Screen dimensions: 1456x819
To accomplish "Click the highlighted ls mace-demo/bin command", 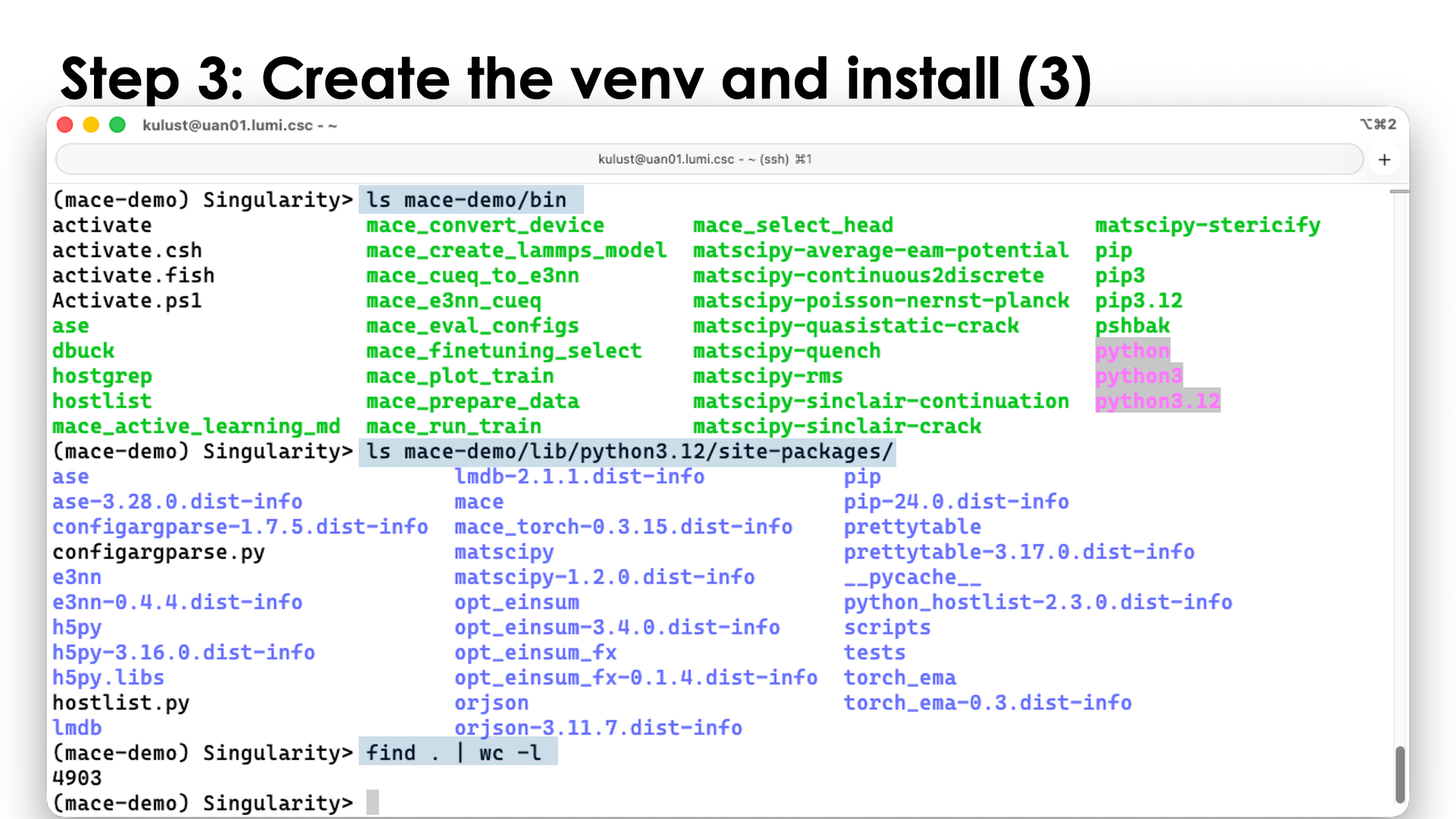I will point(470,199).
